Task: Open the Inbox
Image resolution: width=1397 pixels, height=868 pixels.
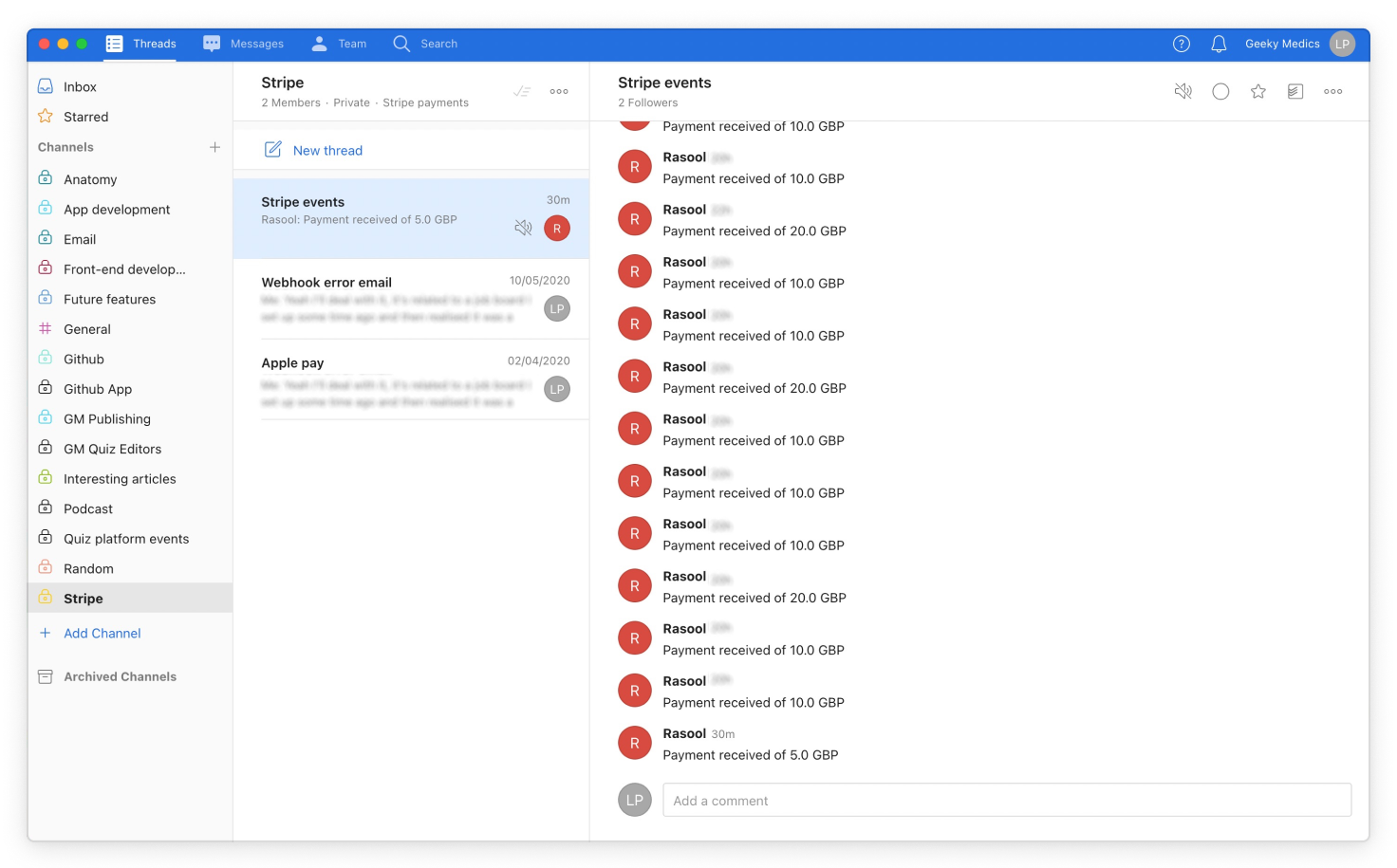Action: tap(130, 86)
